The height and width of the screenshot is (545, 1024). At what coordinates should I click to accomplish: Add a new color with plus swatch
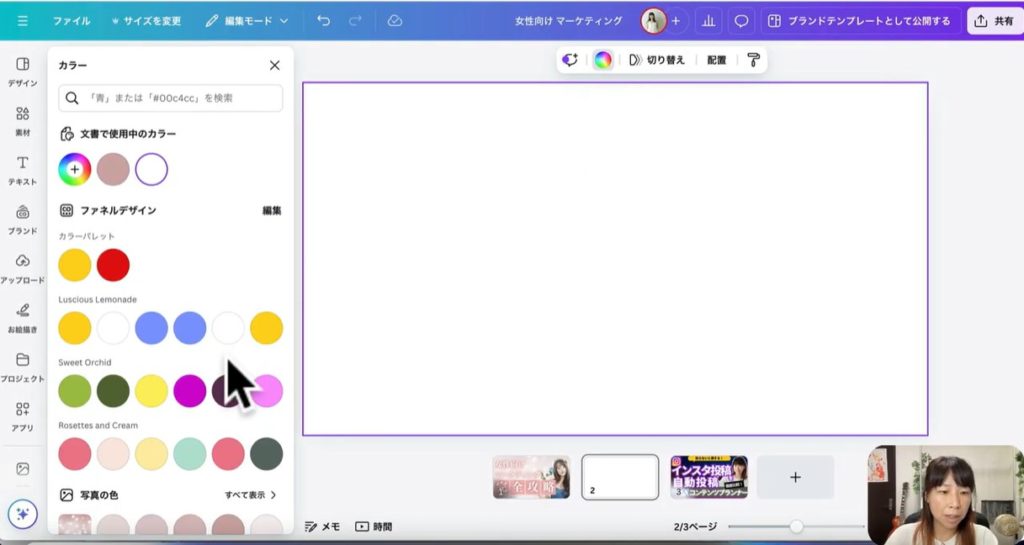(75, 170)
